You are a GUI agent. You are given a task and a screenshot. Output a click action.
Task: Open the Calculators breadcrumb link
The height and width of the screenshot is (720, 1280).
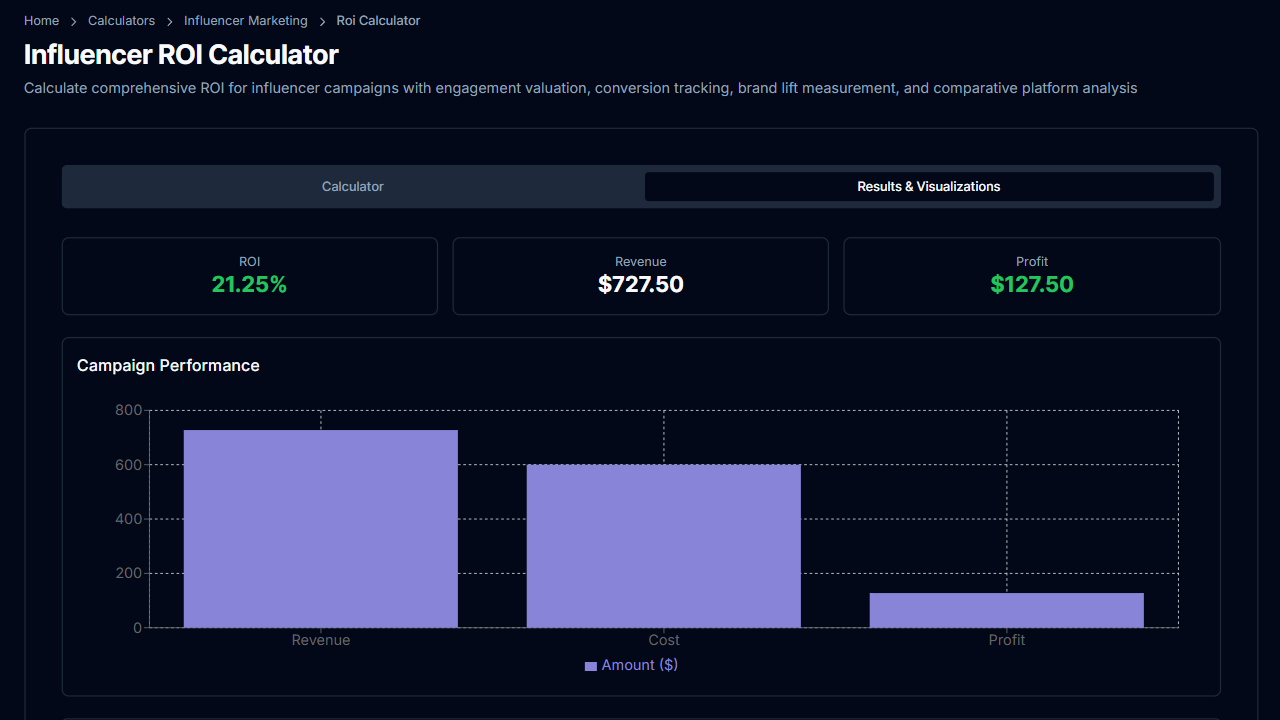[121, 20]
